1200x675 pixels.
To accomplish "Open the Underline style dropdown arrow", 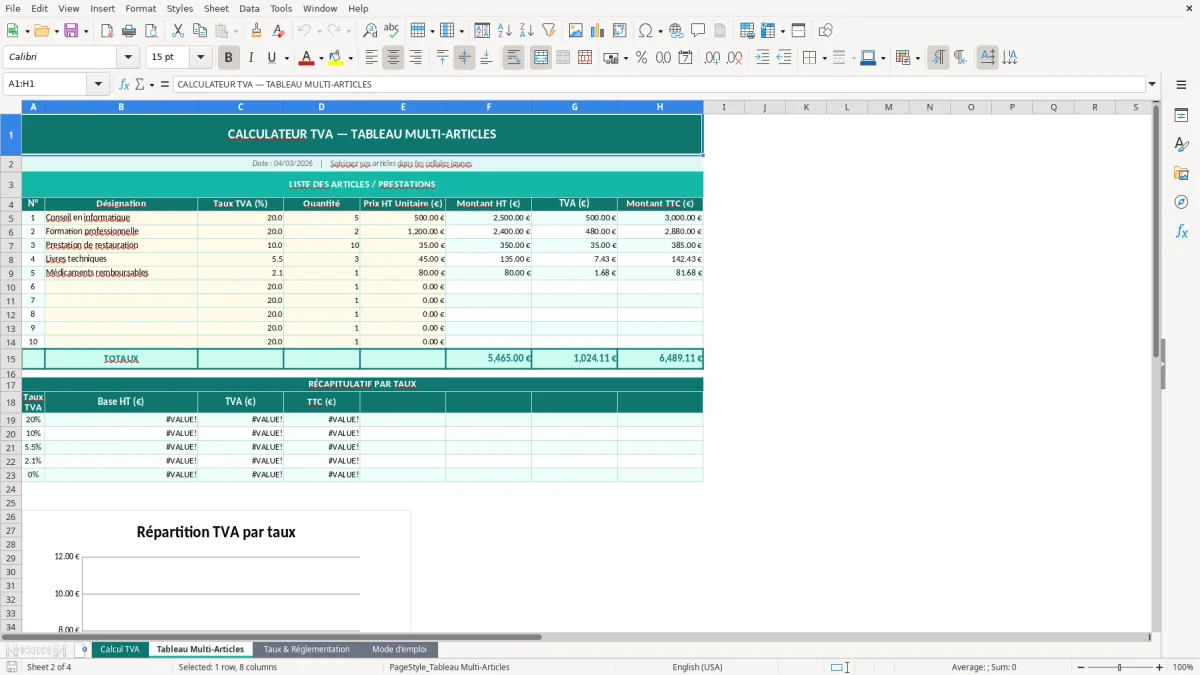I will 286,58.
